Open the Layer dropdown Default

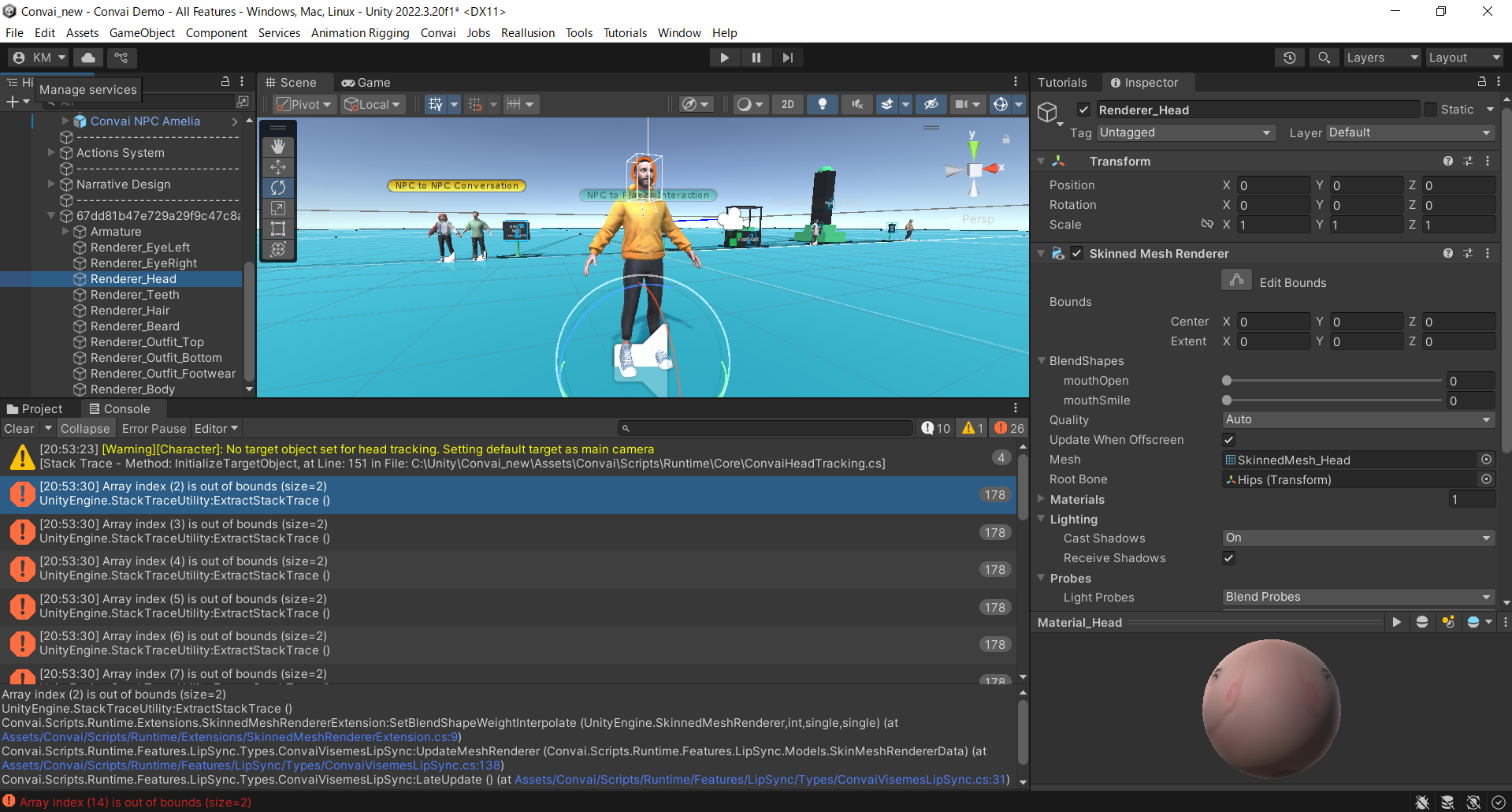tap(1410, 132)
